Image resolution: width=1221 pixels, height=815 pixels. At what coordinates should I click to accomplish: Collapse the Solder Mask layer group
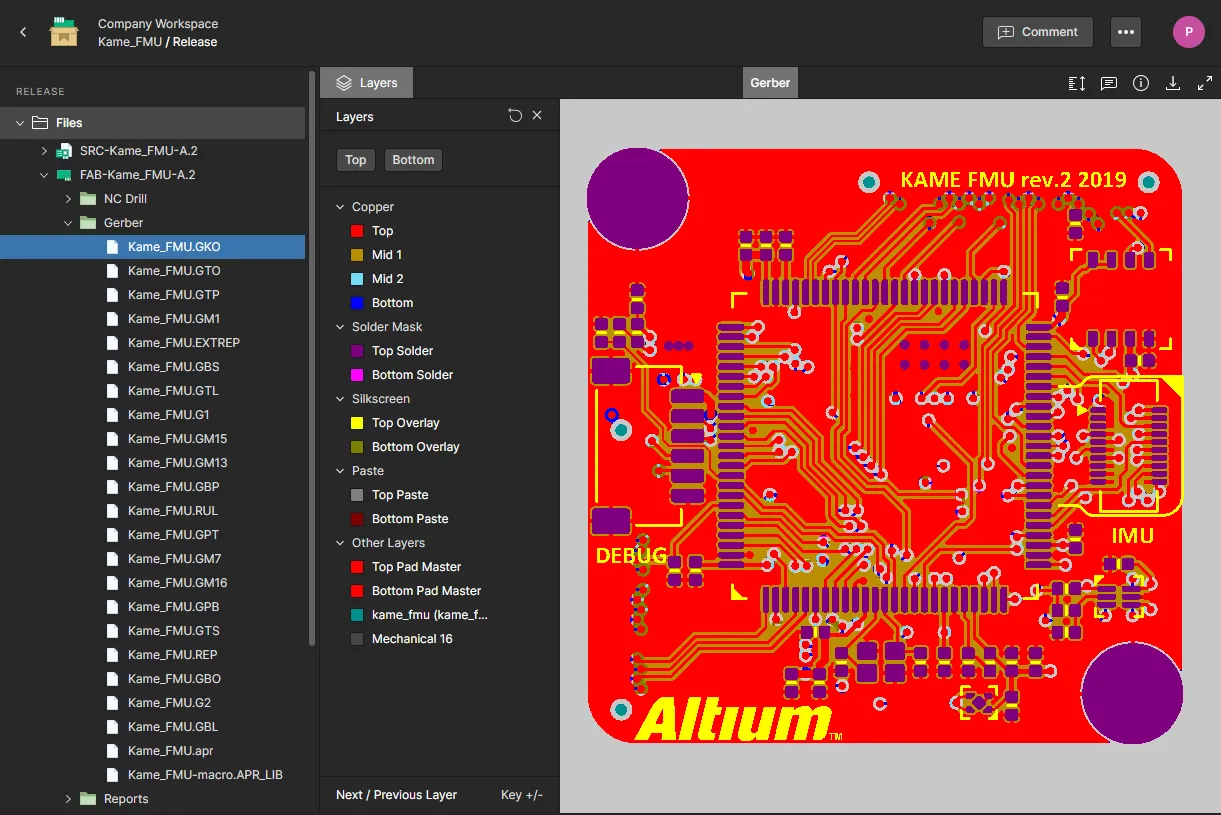338,327
